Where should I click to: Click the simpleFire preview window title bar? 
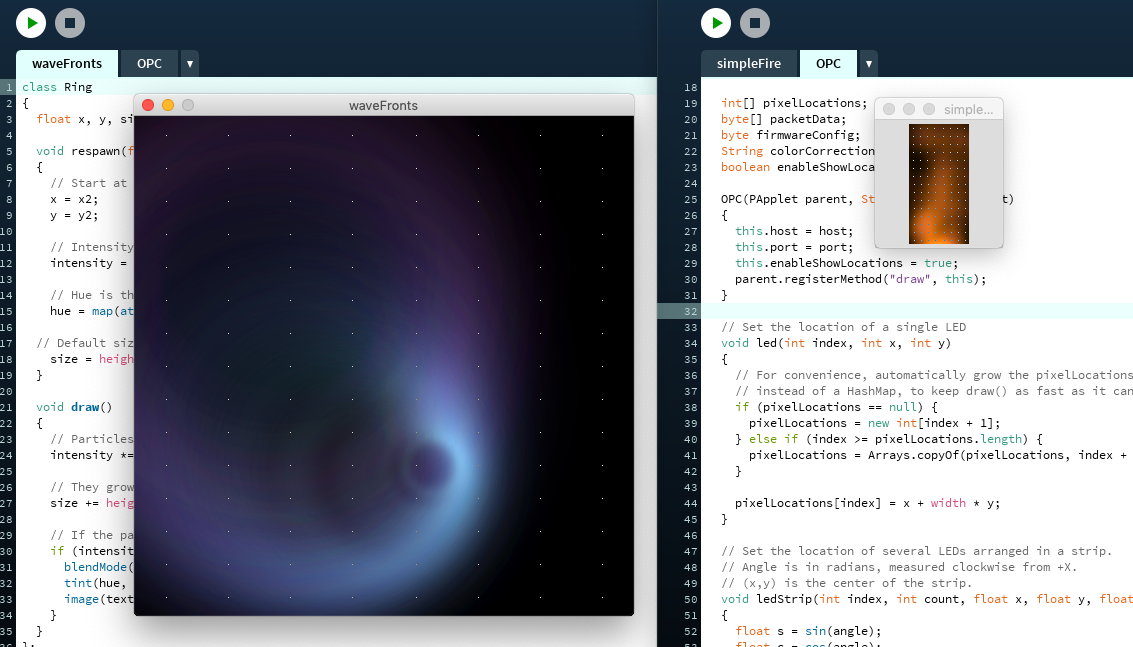967,109
